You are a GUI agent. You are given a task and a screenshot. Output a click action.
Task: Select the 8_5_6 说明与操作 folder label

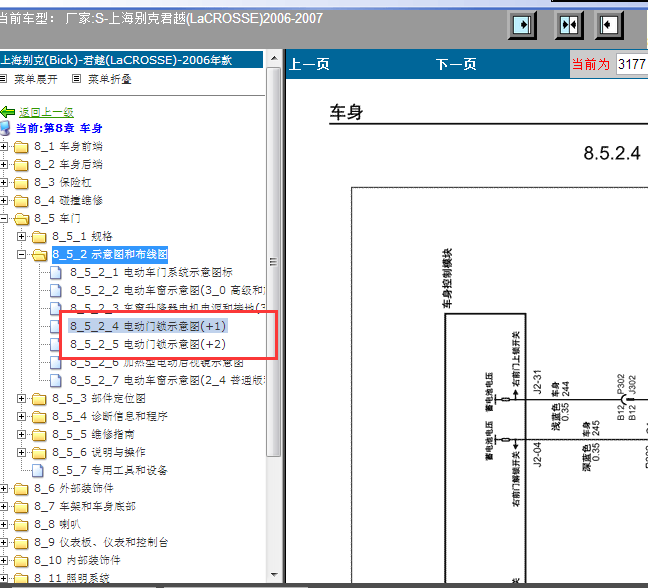click(x=99, y=452)
